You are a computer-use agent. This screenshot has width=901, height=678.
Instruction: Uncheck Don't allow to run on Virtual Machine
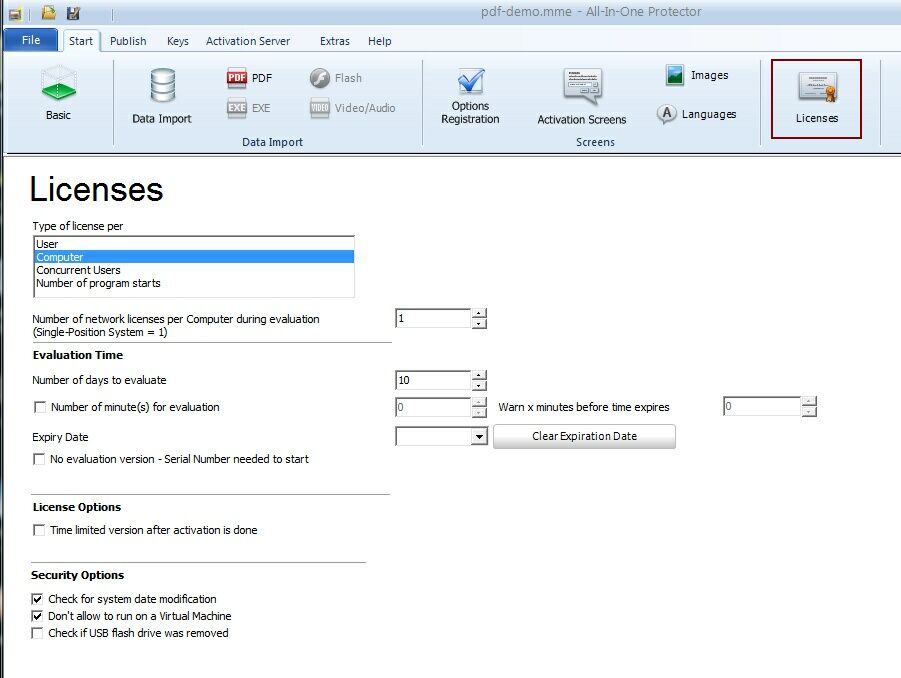tap(38, 616)
